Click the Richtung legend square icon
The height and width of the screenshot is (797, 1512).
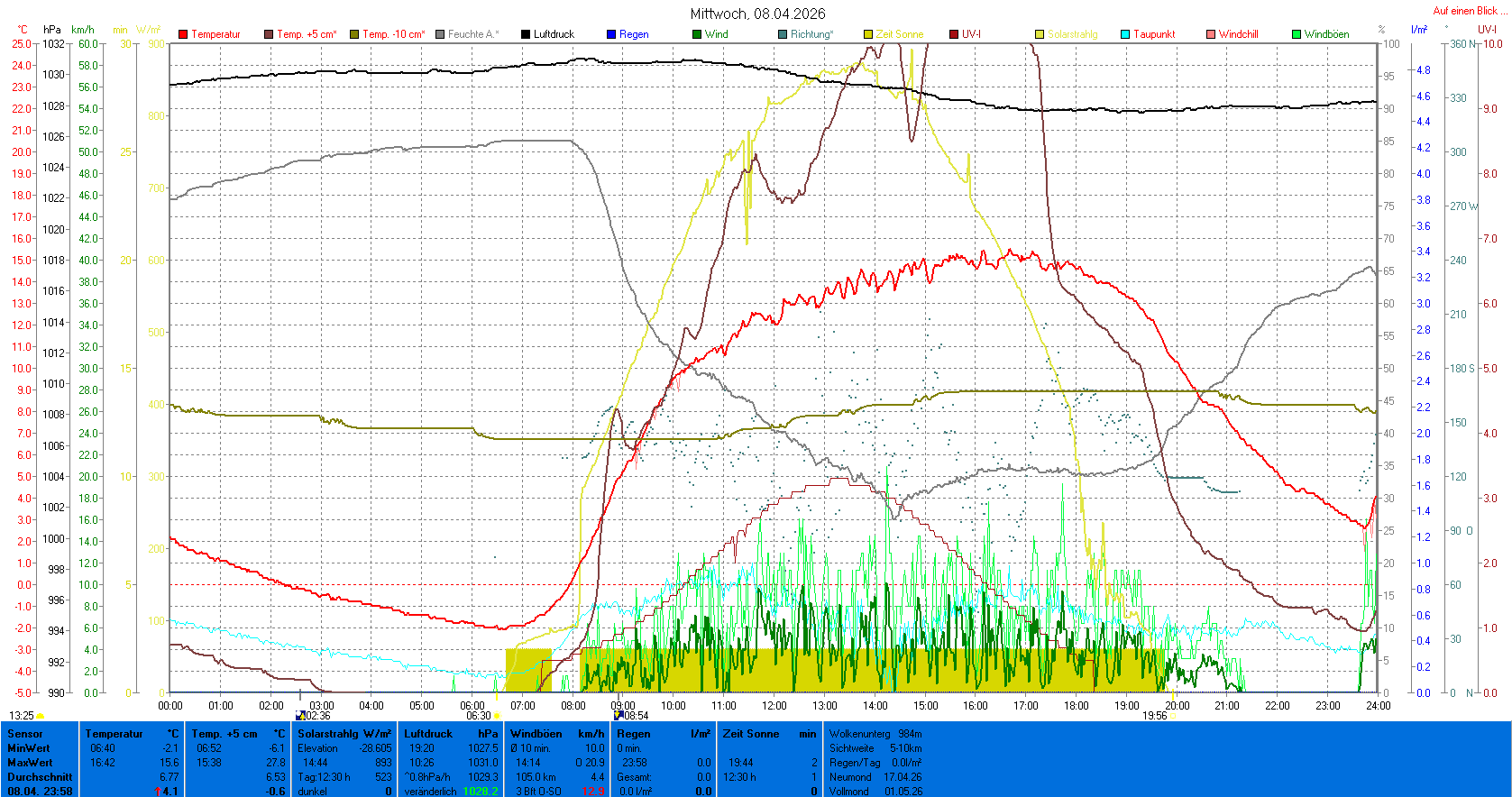(783, 34)
